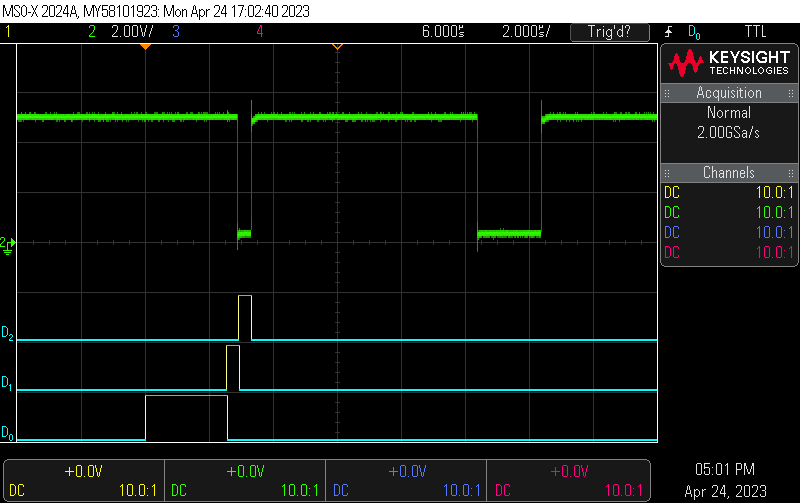The height and width of the screenshot is (503, 800).
Task: Click the 2.00GSa/s sample rate text
Action: (x=729, y=133)
